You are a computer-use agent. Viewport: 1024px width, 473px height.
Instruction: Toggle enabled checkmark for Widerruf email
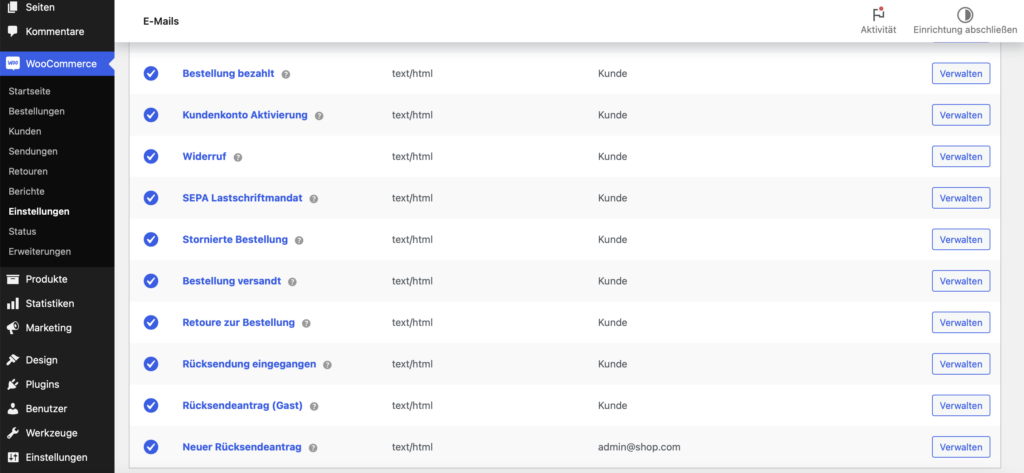151,157
